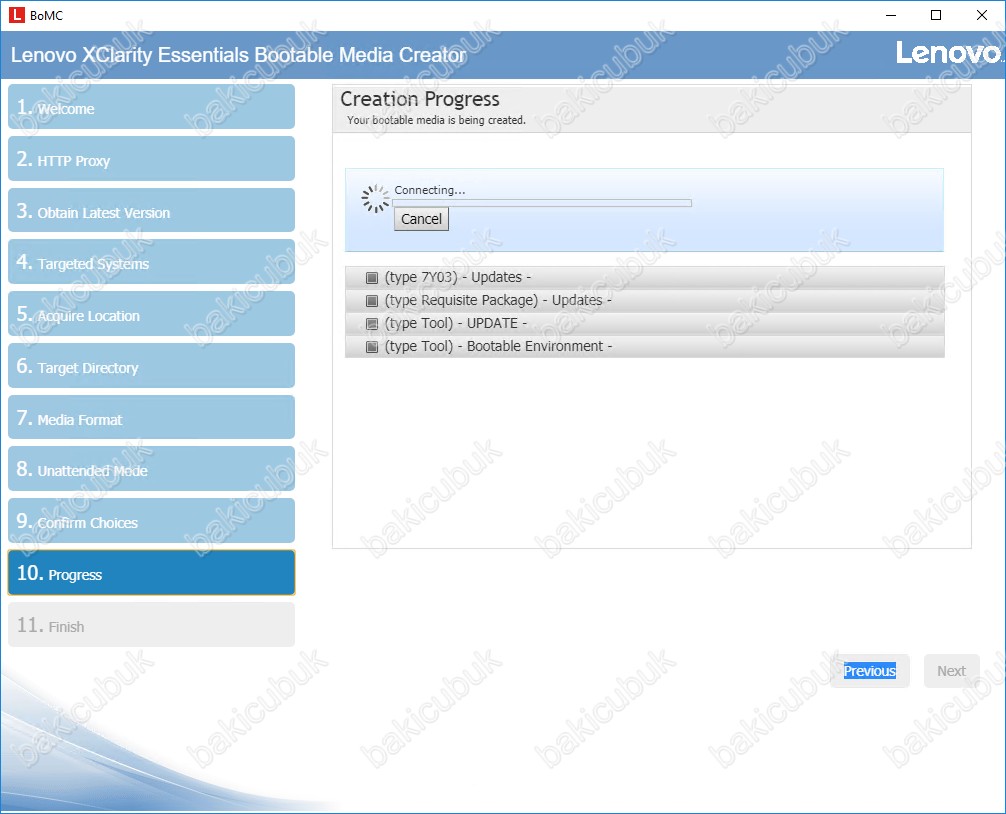Expand the (type Tool) - UPDATE row
The image size is (1006, 814).
tap(645, 324)
